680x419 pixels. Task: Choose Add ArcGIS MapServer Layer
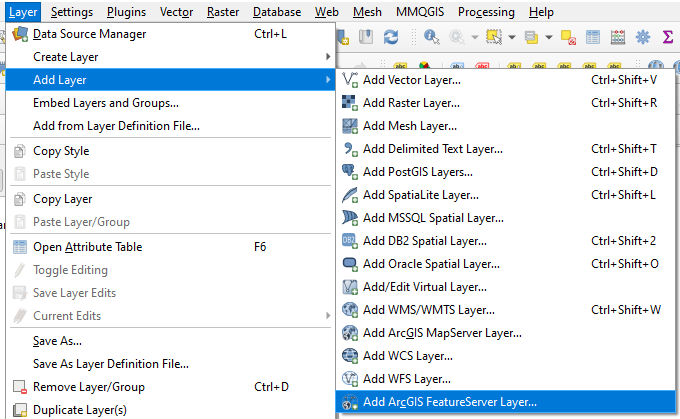point(506,333)
